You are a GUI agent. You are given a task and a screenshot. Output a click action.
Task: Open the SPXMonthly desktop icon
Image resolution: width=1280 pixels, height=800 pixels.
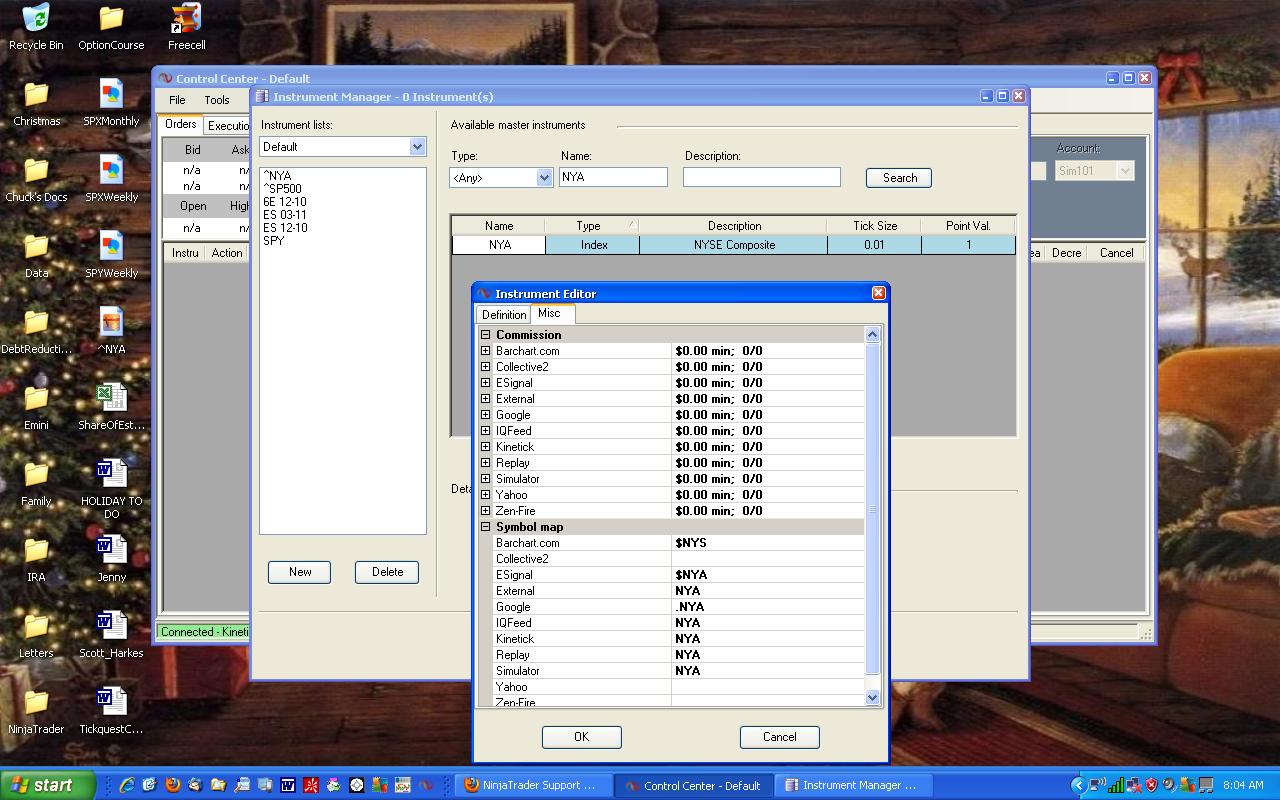pyautogui.click(x=111, y=95)
